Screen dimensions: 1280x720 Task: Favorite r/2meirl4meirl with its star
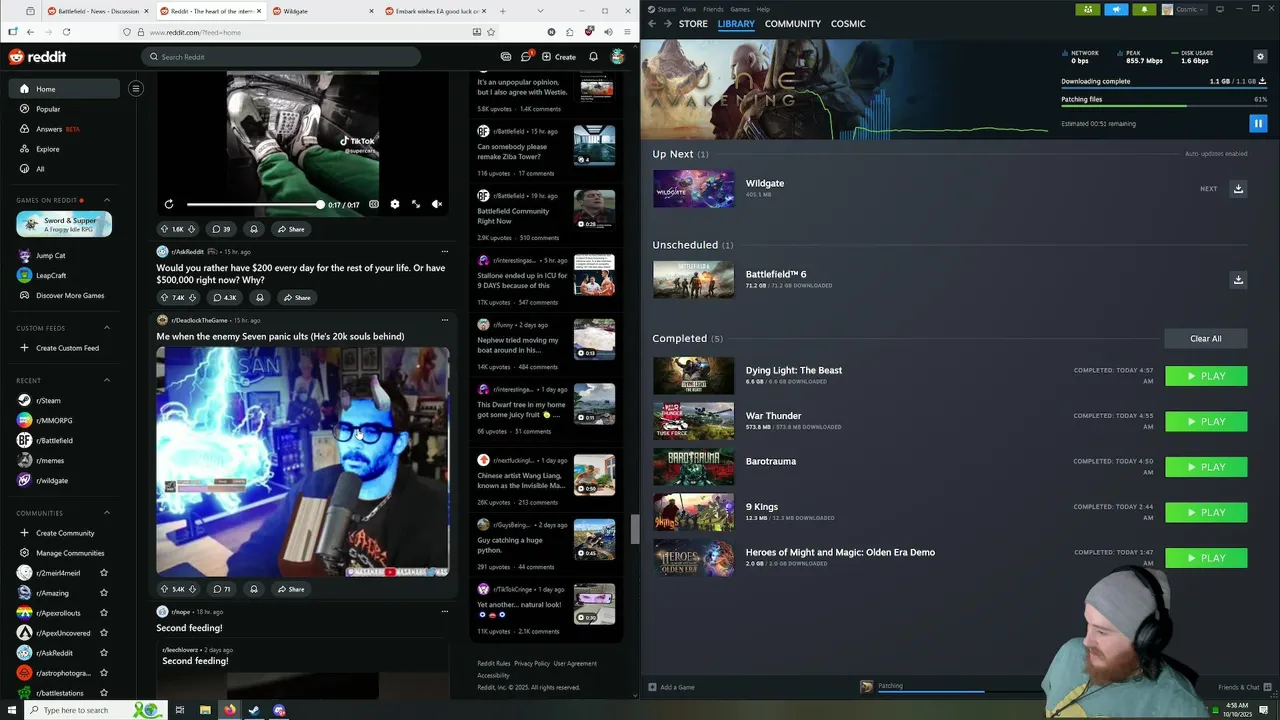104,573
